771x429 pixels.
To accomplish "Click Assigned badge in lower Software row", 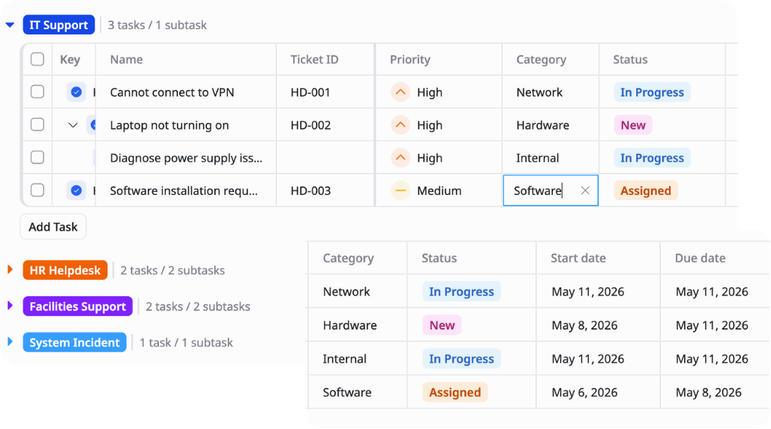I will 455,392.
